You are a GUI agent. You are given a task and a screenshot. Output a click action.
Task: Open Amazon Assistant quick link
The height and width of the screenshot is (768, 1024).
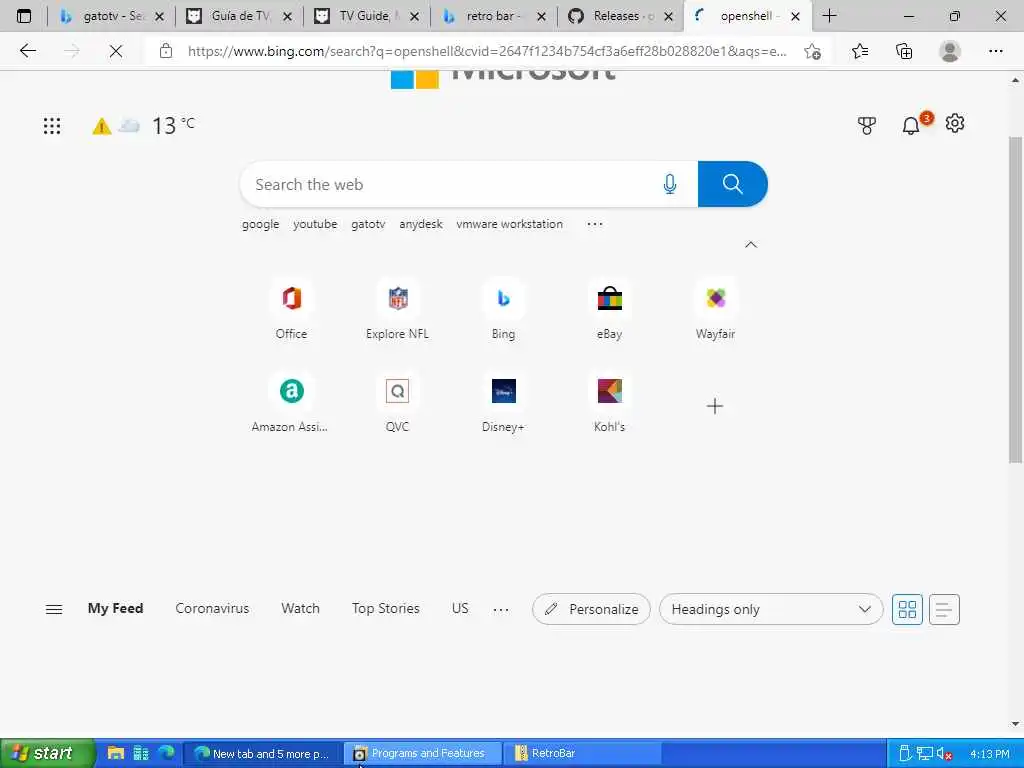point(291,404)
